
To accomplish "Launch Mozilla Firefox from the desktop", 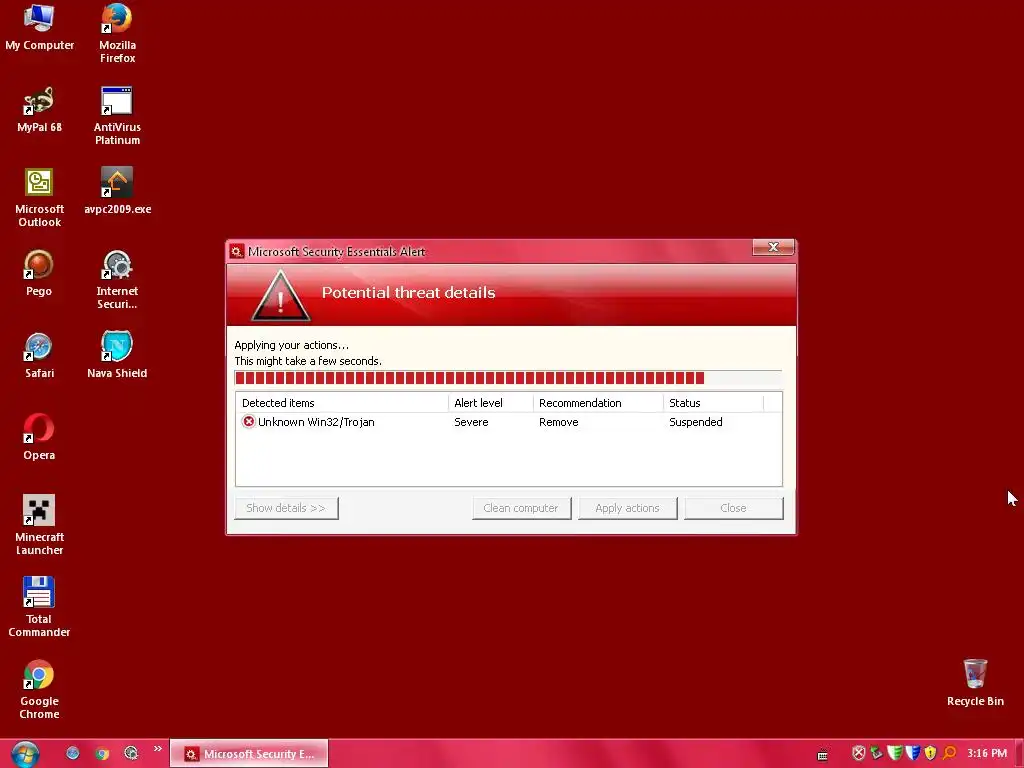I will (x=118, y=33).
